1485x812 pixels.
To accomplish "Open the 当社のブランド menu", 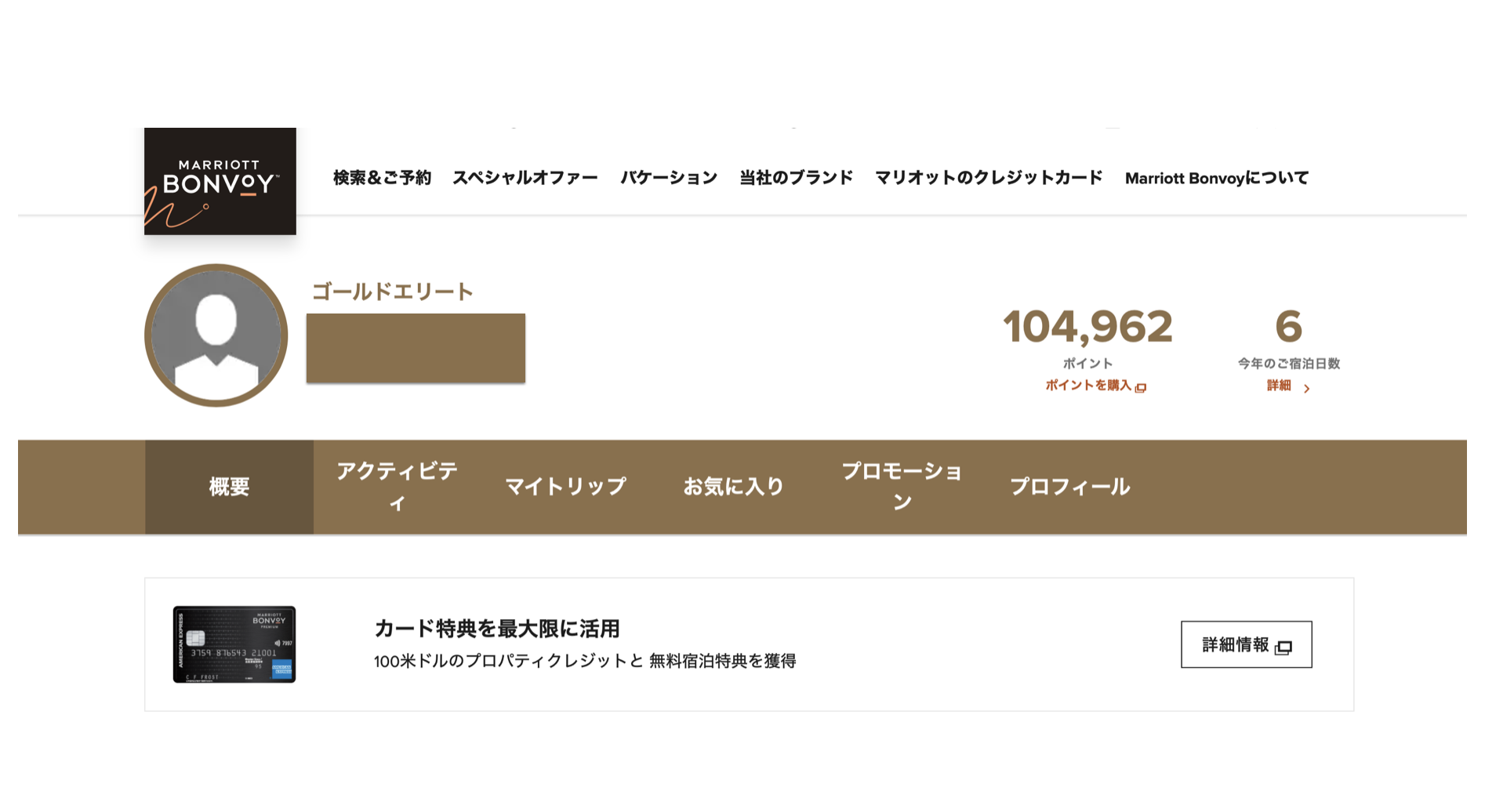I will [x=797, y=178].
